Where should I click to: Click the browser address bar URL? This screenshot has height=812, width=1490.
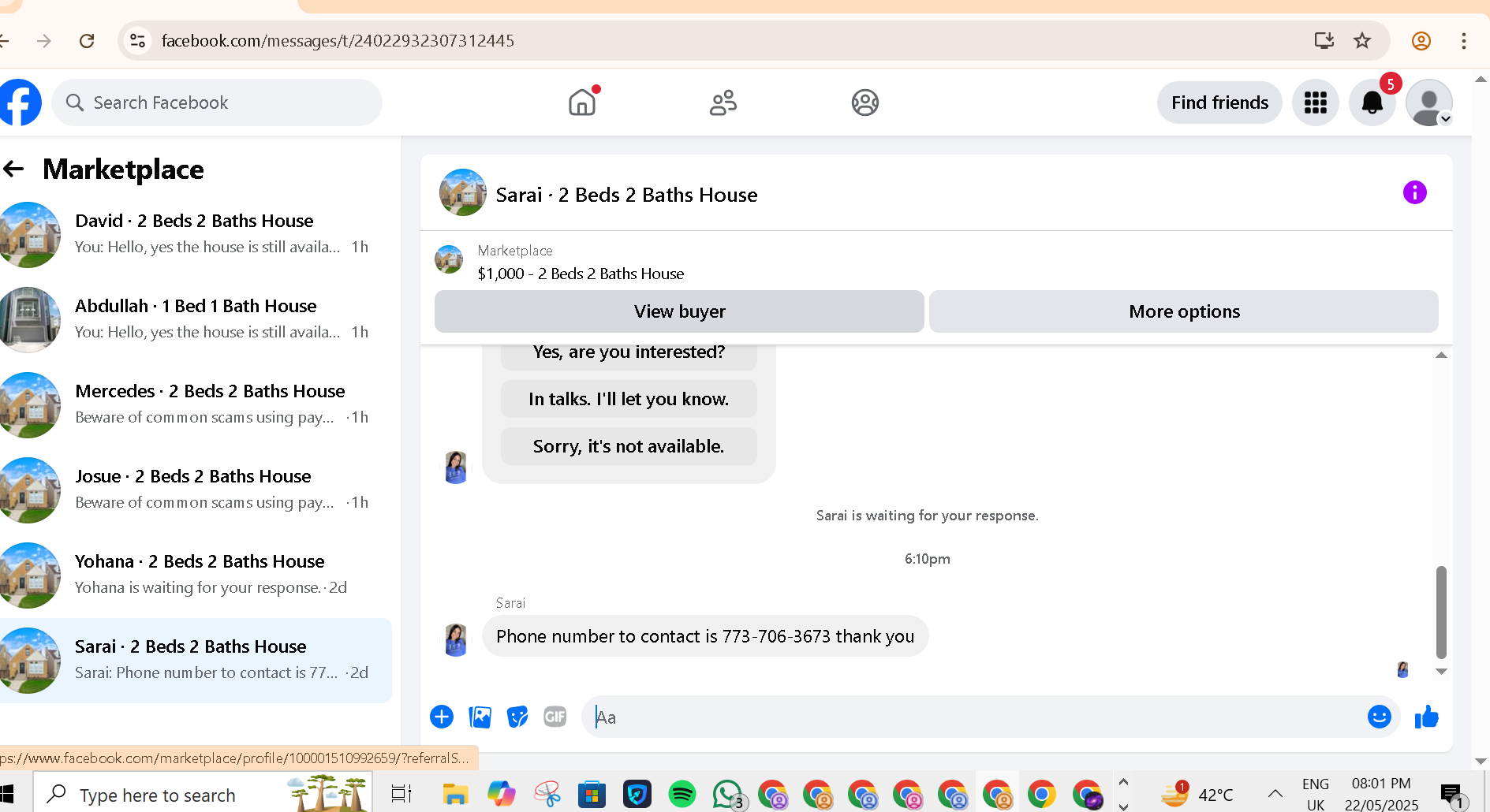coord(338,41)
